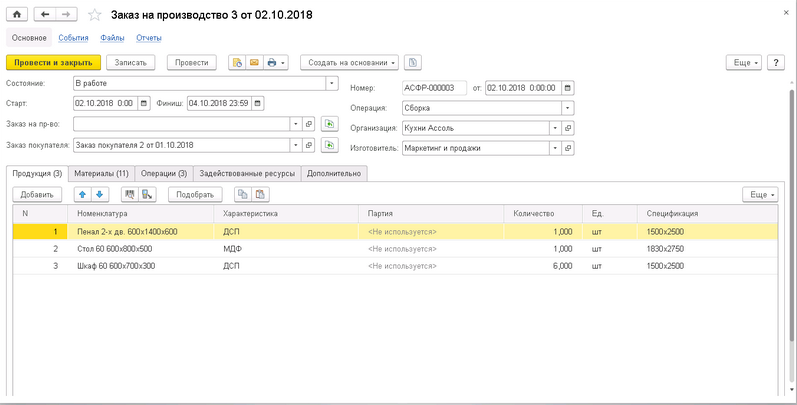Switch to the Материалы (11) tab

point(102,173)
